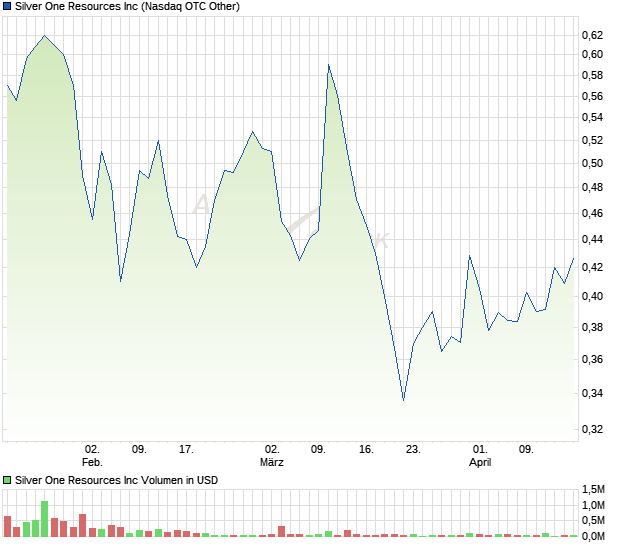Viewport: 620px width, 546px height.
Task: Click the 0,50 price axis label
Action: point(592,163)
